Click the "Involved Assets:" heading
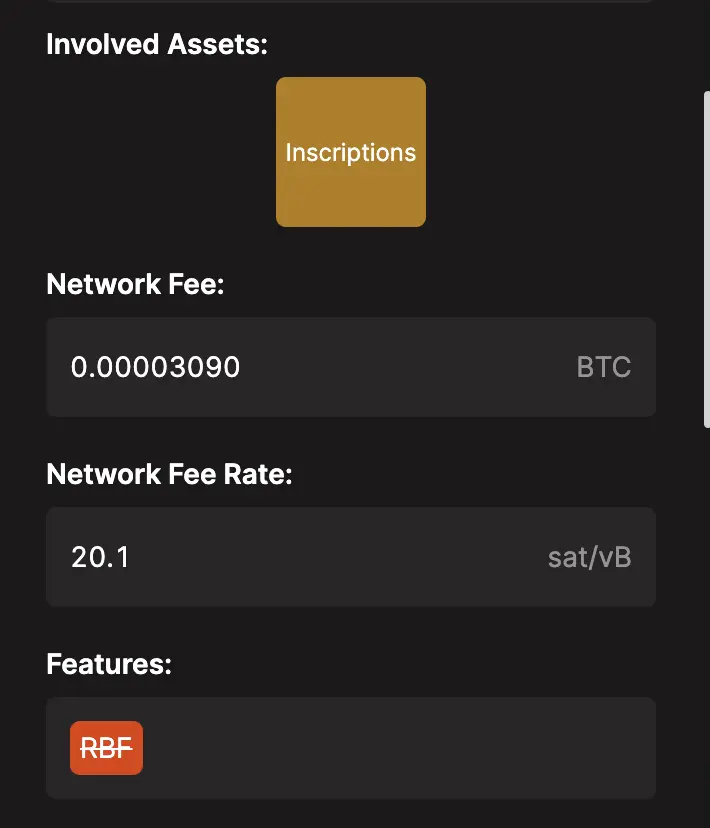The height and width of the screenshot is (828, 710). point(157,45)
